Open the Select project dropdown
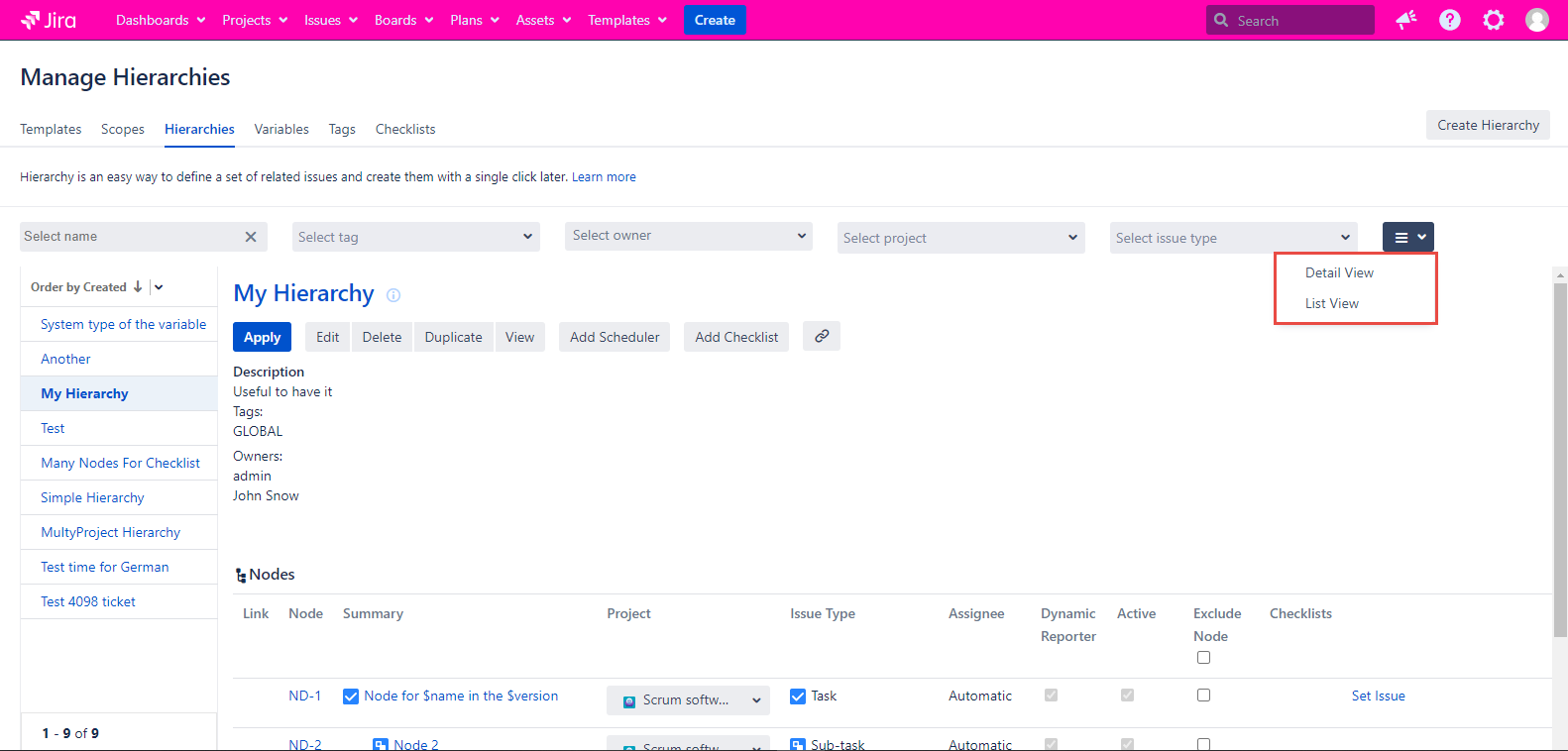 tap(960, 238)
